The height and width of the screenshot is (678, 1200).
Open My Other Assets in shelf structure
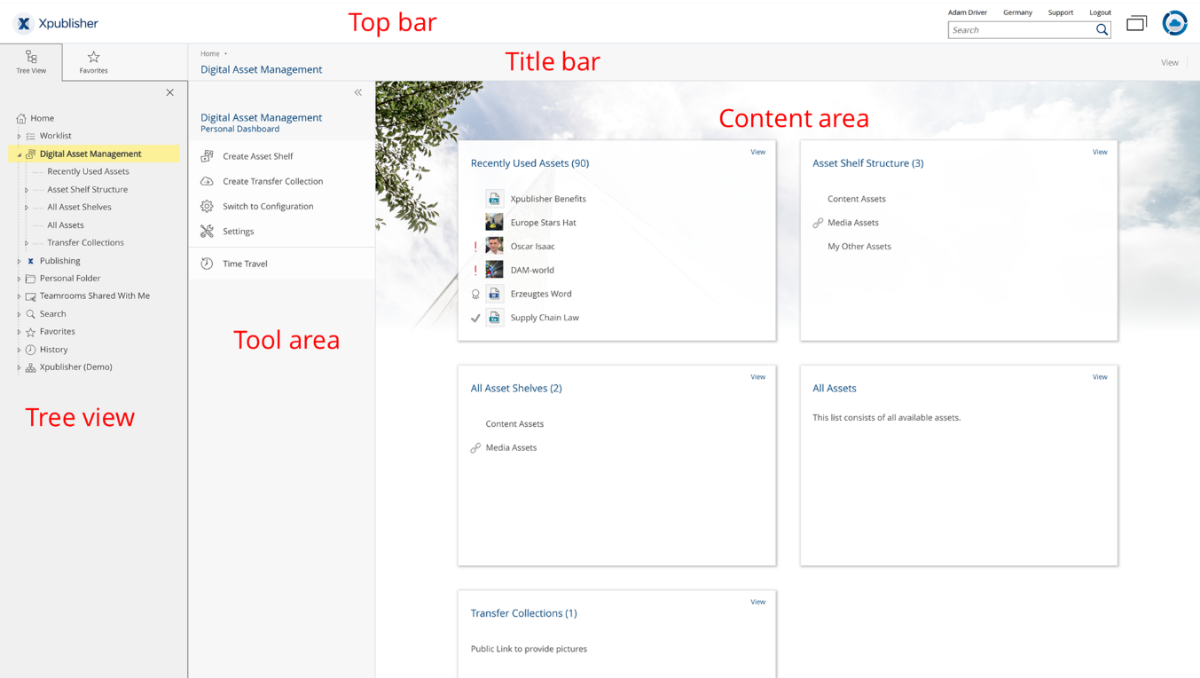point(859,246)
